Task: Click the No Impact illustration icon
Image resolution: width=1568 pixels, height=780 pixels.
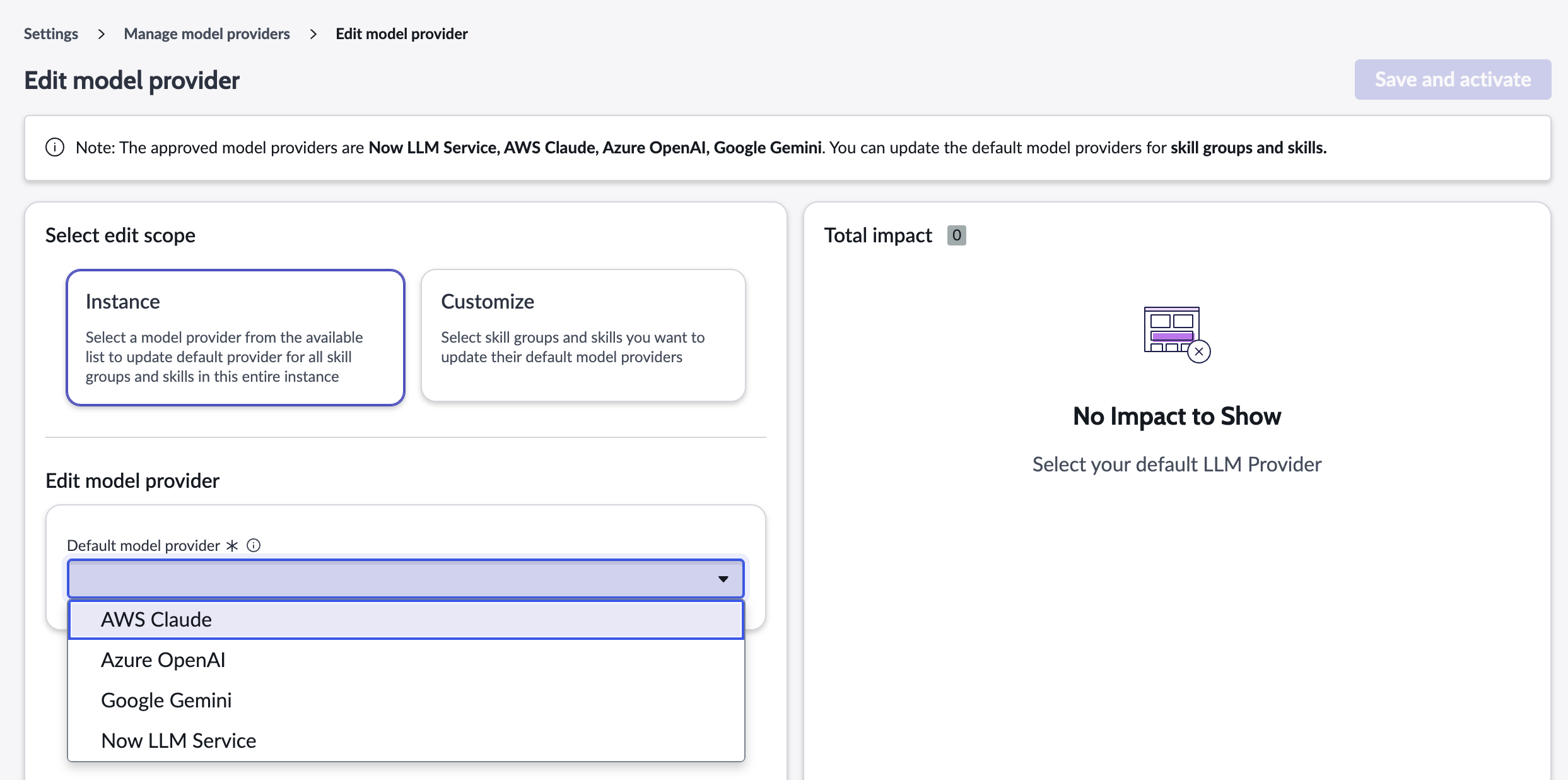Action: (x=1177, y=334)
